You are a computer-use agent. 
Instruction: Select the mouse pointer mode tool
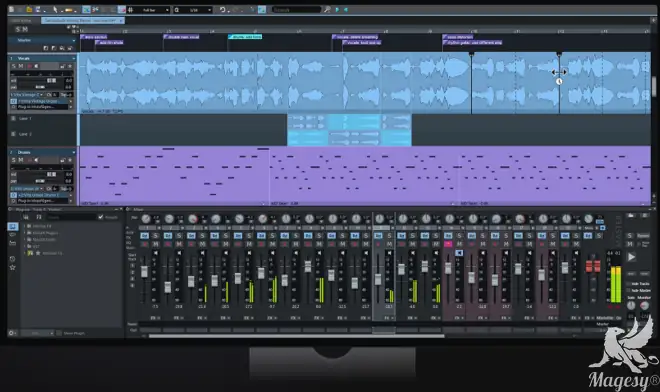(55, 9)
